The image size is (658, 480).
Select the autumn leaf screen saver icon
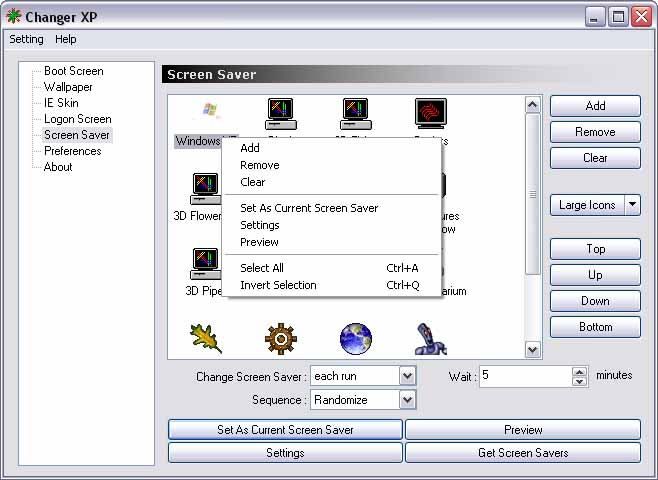click(x=205, y=338)
